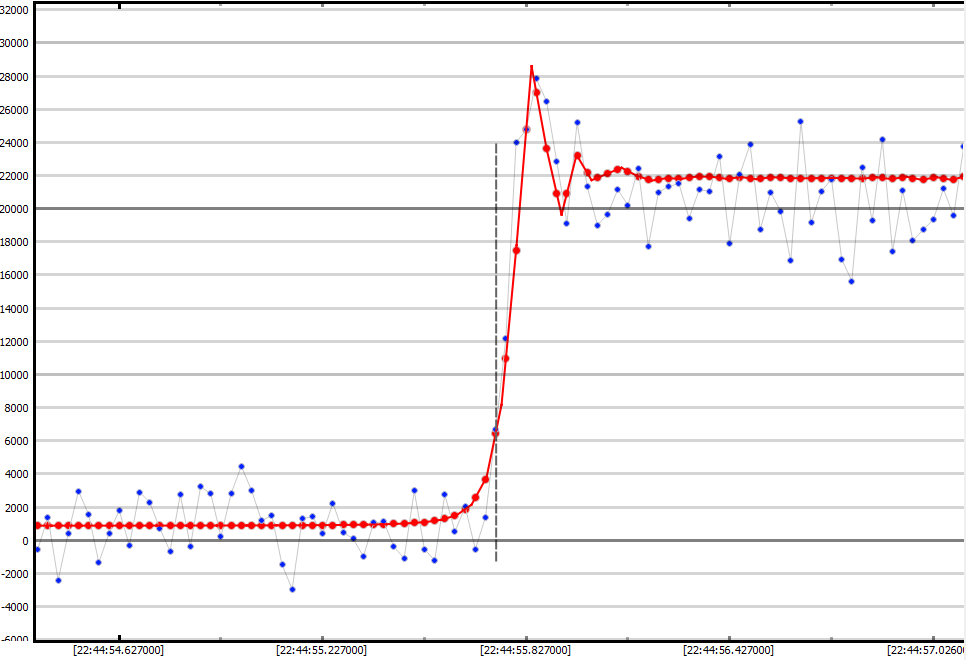Click the 22:44:56.427000 time axis label
966x660 pixels.
728,650
